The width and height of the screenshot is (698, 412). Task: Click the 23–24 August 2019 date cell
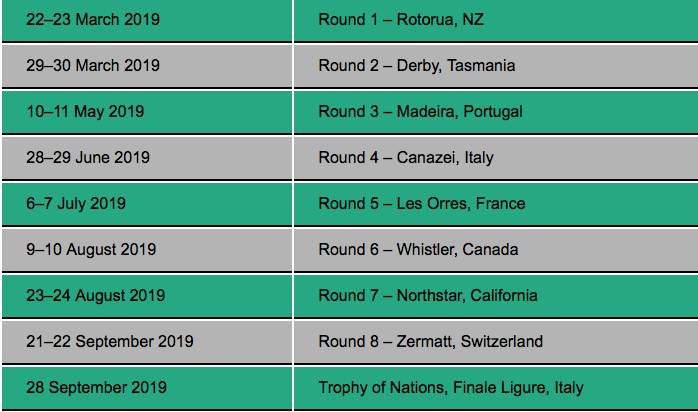point(95,296)
